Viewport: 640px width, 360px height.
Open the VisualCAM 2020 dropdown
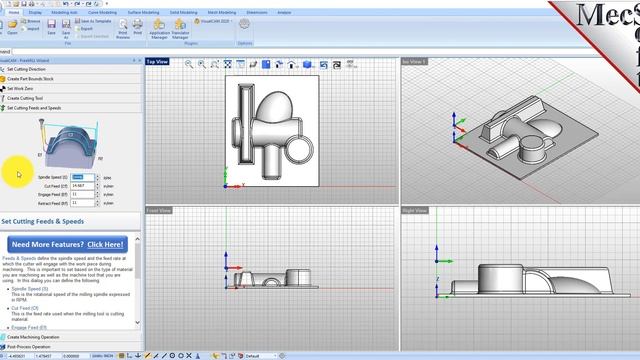[213, 21]
